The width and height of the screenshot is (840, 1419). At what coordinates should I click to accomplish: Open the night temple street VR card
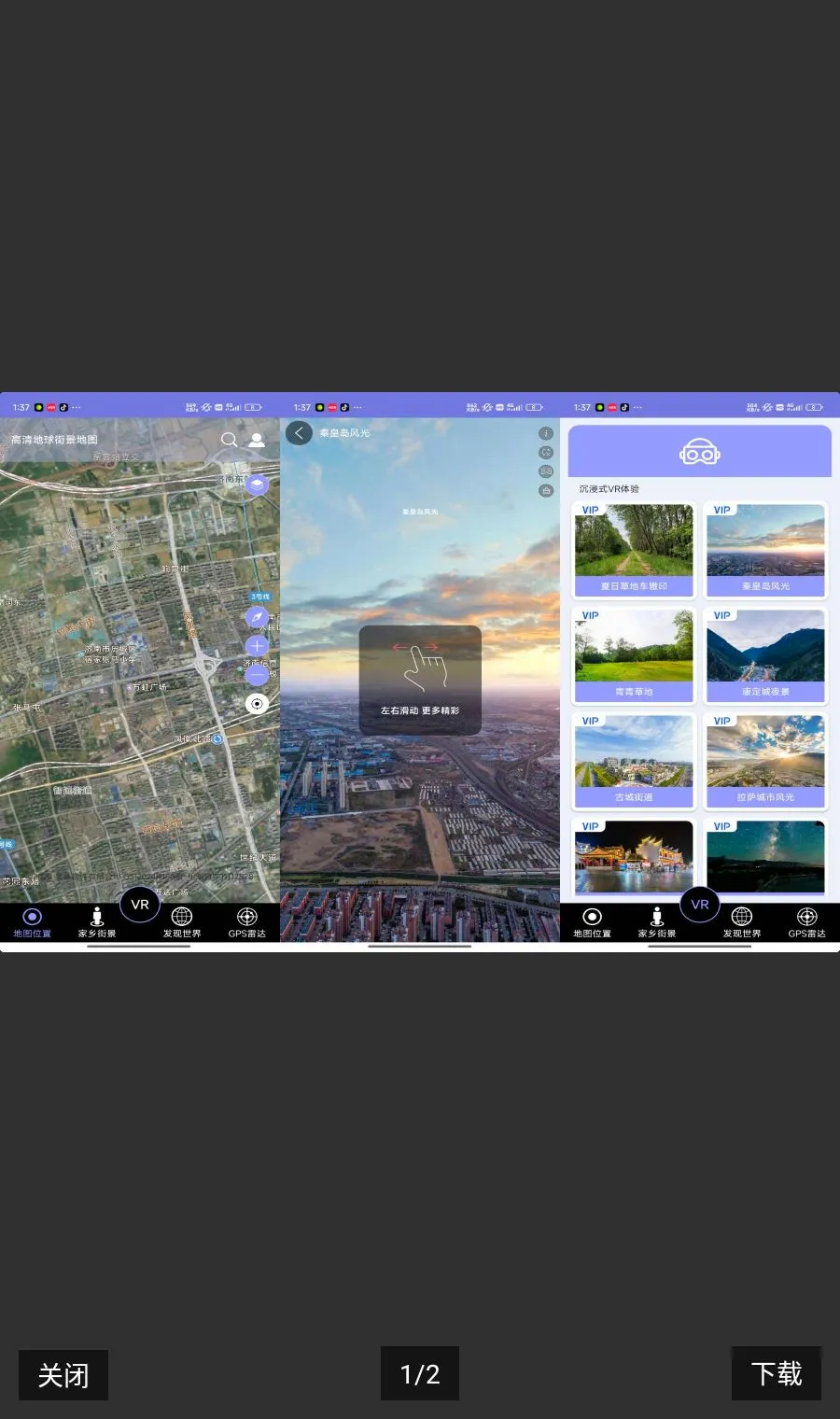point(634,857)
